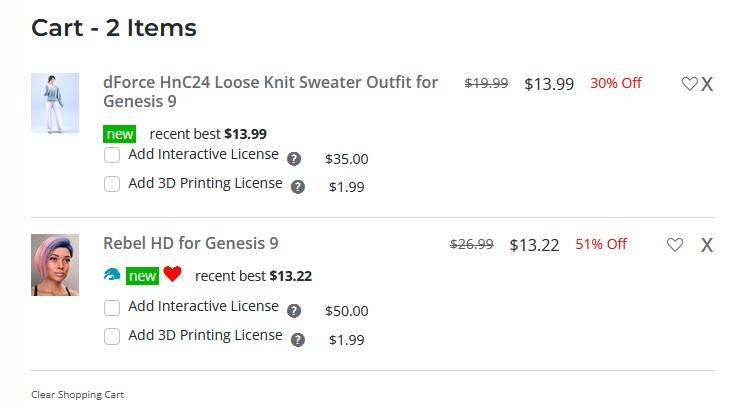This screenshot has height=408, width=746.
Task: Click the blue dolphin badge icon on Rebel HD
Action: [x=112, y=275]
